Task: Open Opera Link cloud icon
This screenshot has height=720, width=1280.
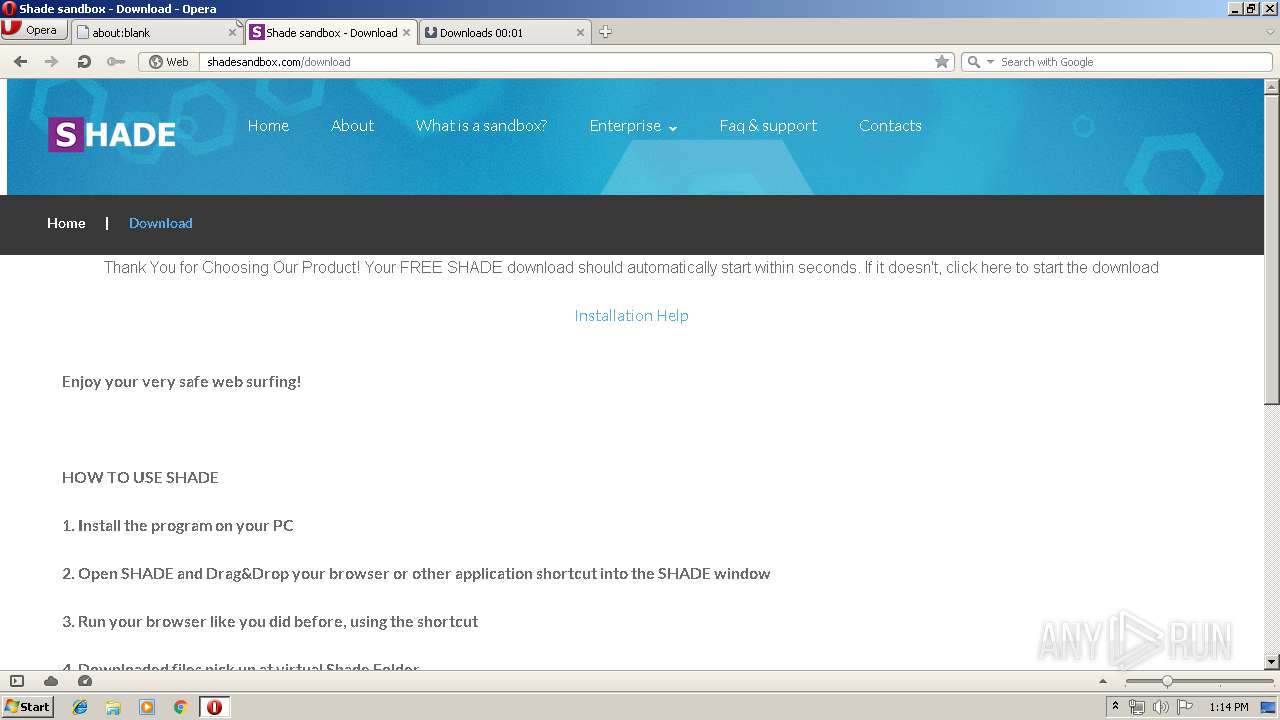Action: click(x=51, y=681)
